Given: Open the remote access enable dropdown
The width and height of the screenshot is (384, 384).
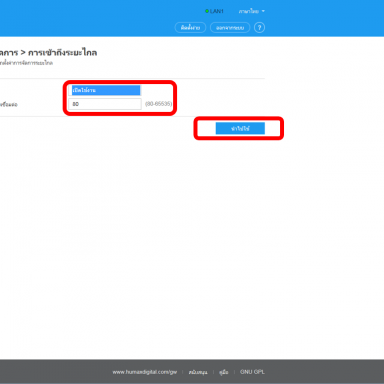Looking at the screenshot, I should pyautogui.click(x=106, y=90).
